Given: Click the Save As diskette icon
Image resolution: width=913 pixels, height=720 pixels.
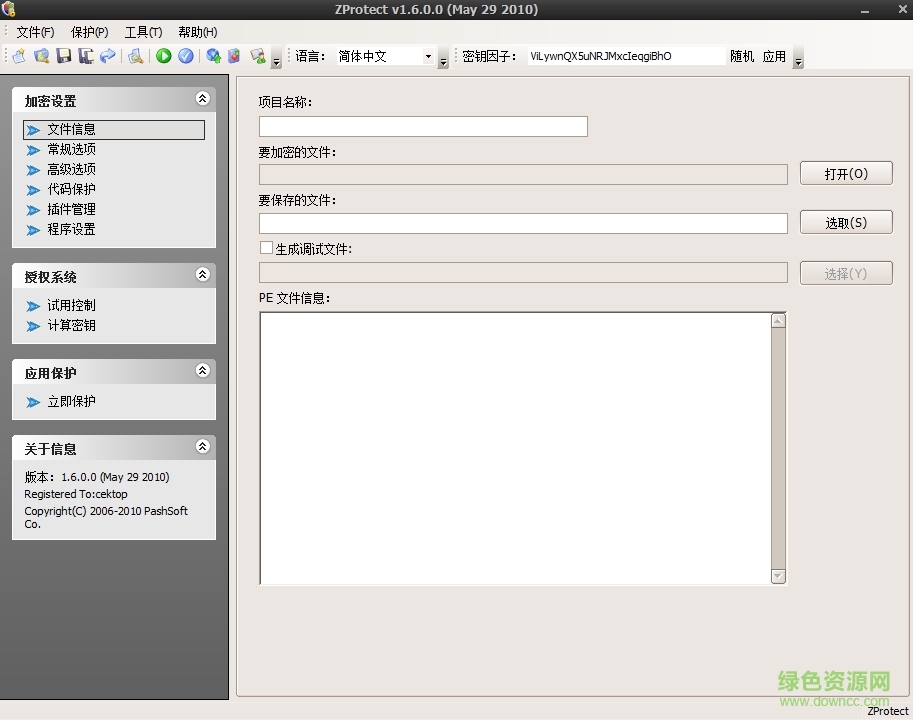Looking at the screenshot, I should pos(86,57).
